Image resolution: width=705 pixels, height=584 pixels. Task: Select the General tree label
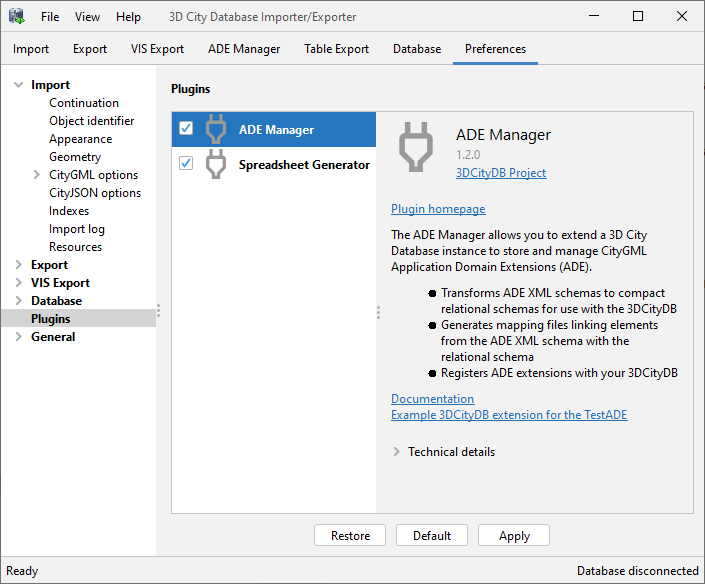(x=53, y=337)
